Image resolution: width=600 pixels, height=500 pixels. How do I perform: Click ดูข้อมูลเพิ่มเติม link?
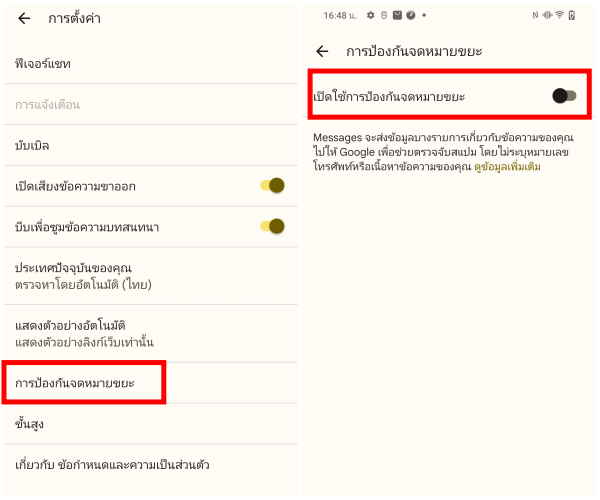tap(513, 165)
